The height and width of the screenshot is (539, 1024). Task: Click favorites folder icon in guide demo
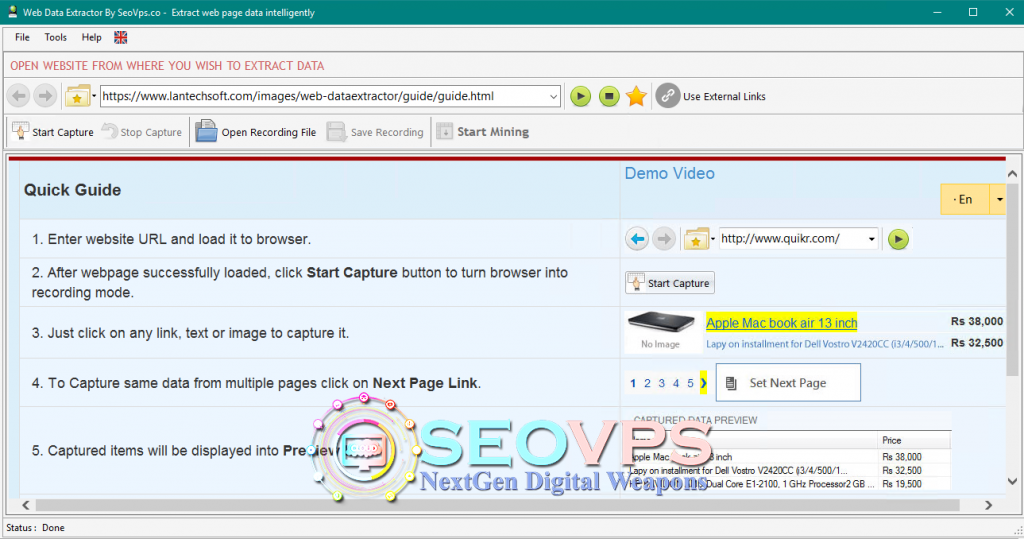696,239
